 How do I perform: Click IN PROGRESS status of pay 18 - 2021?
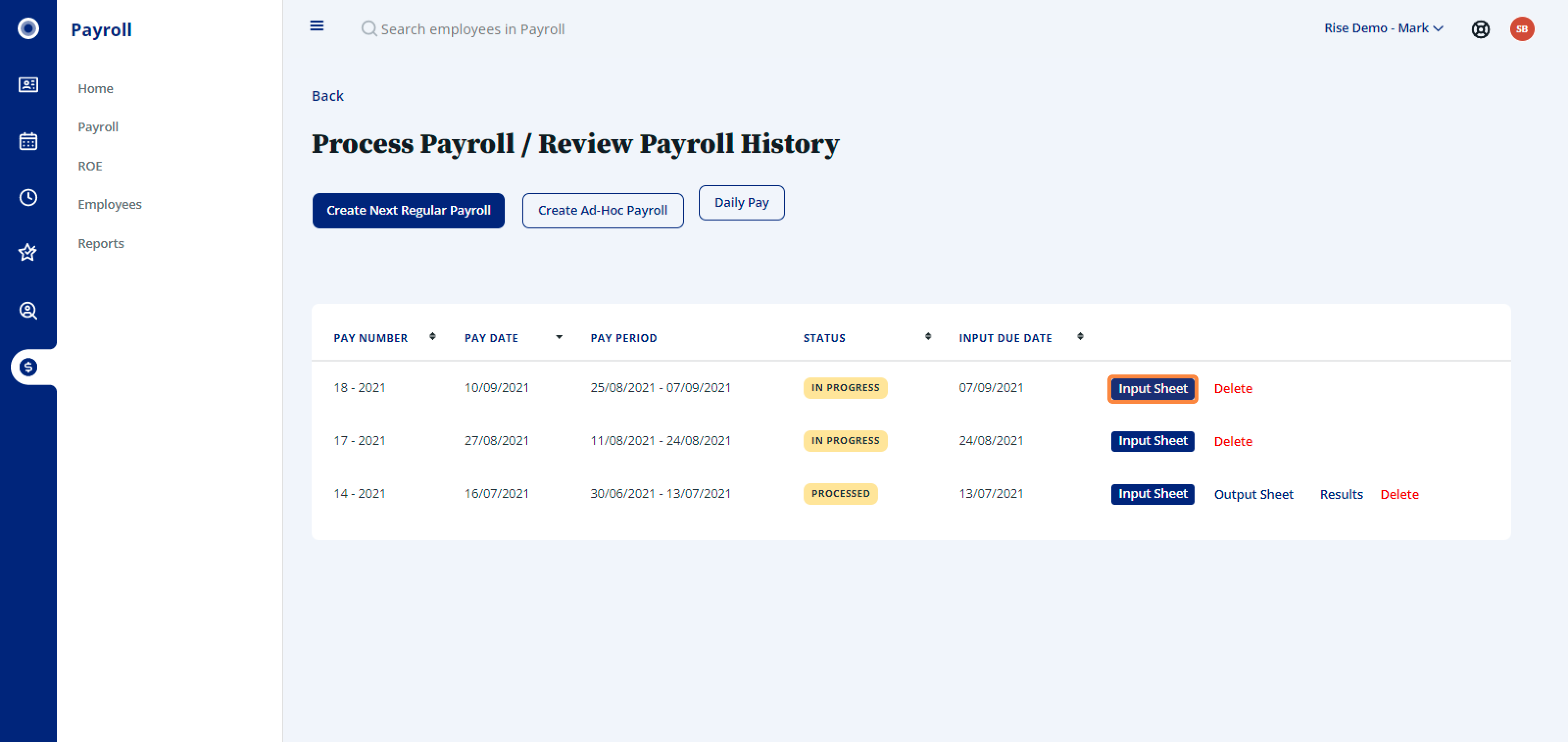[845, 388]
